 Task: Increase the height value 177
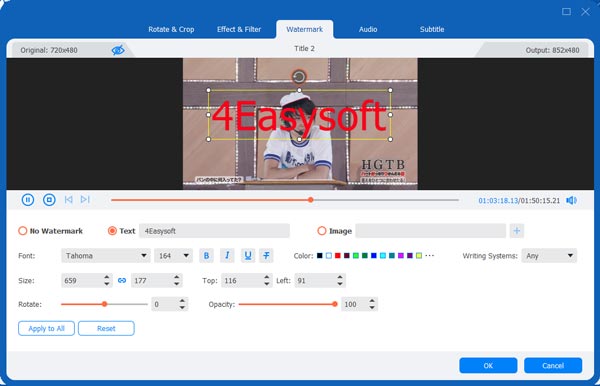(x=176, y=277)
